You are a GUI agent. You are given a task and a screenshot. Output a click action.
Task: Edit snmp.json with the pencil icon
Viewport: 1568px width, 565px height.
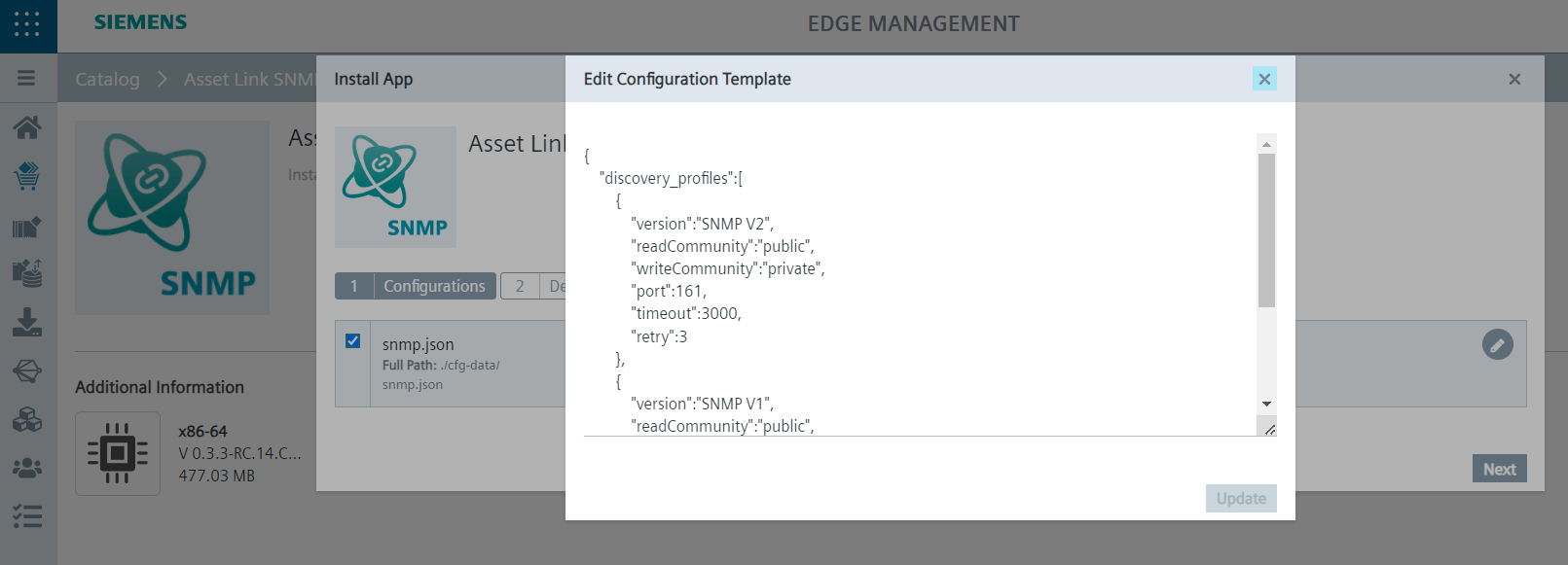(1498, 344)
